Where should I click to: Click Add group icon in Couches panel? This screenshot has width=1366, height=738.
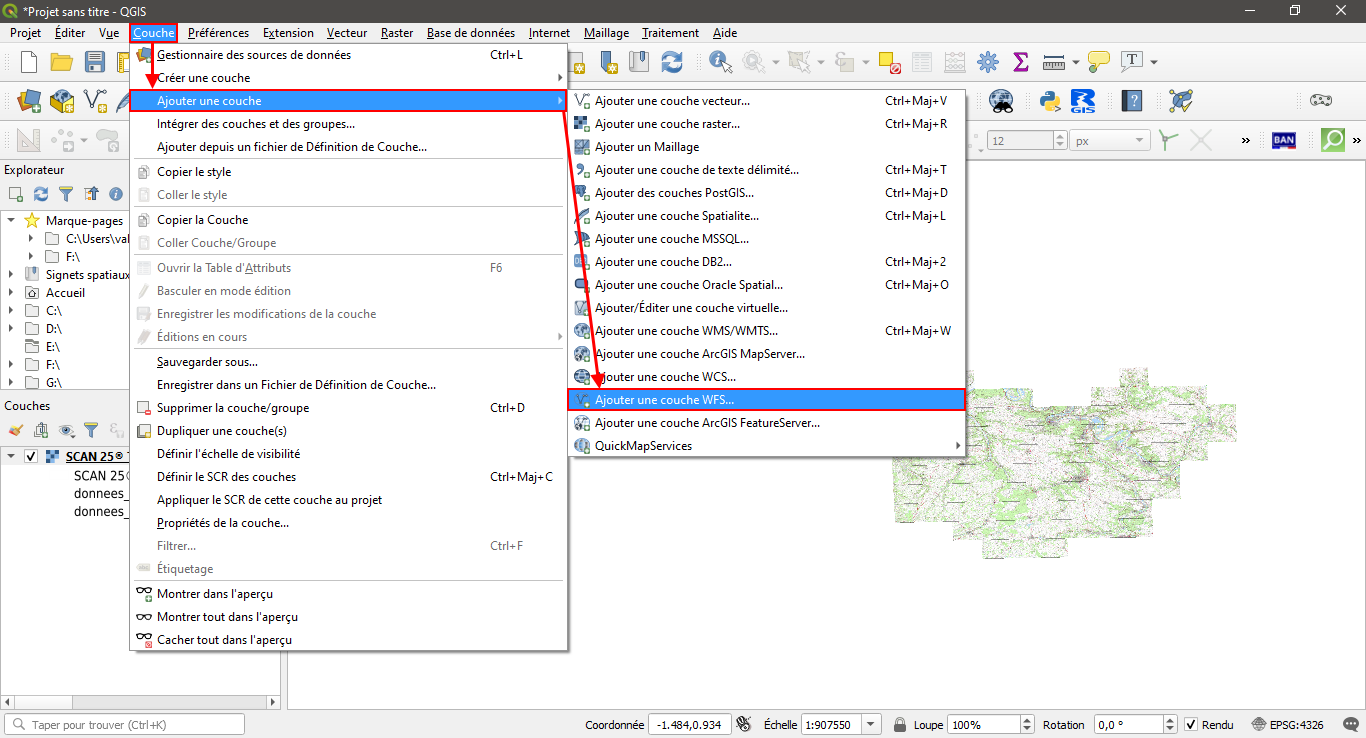(41, 430)
